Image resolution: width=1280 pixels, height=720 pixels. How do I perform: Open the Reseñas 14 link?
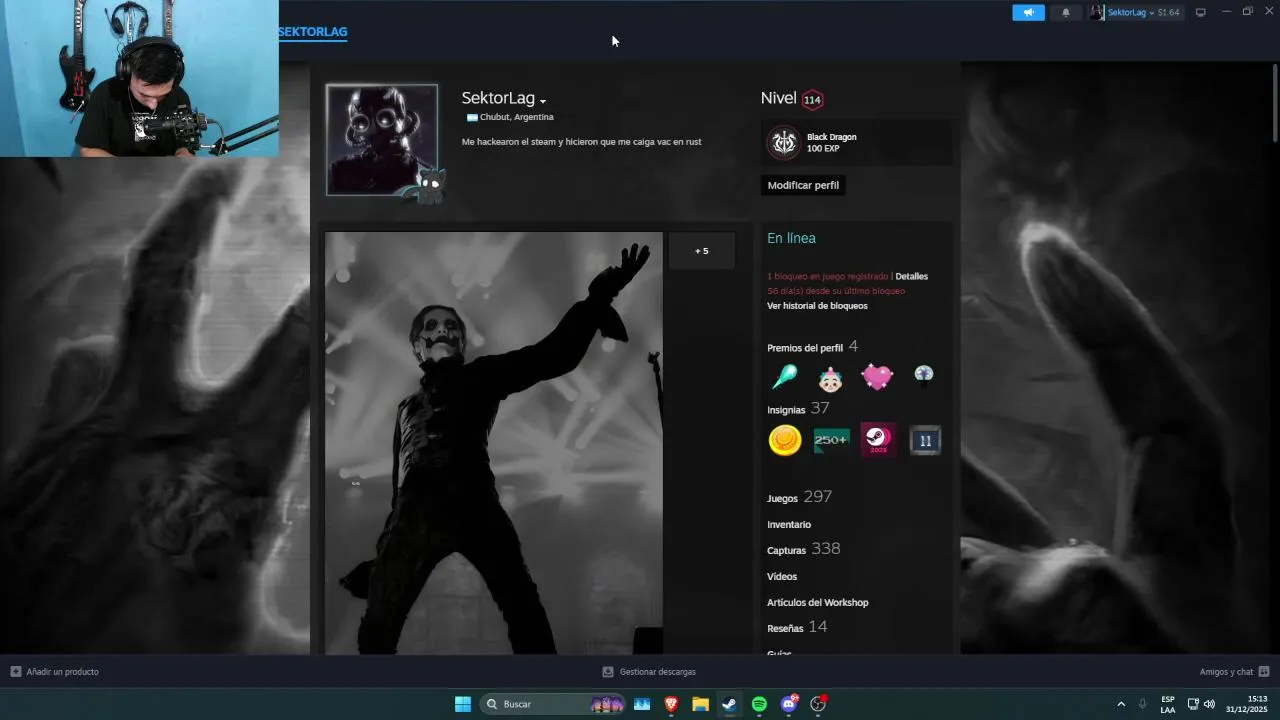click(x=797, y=627)
